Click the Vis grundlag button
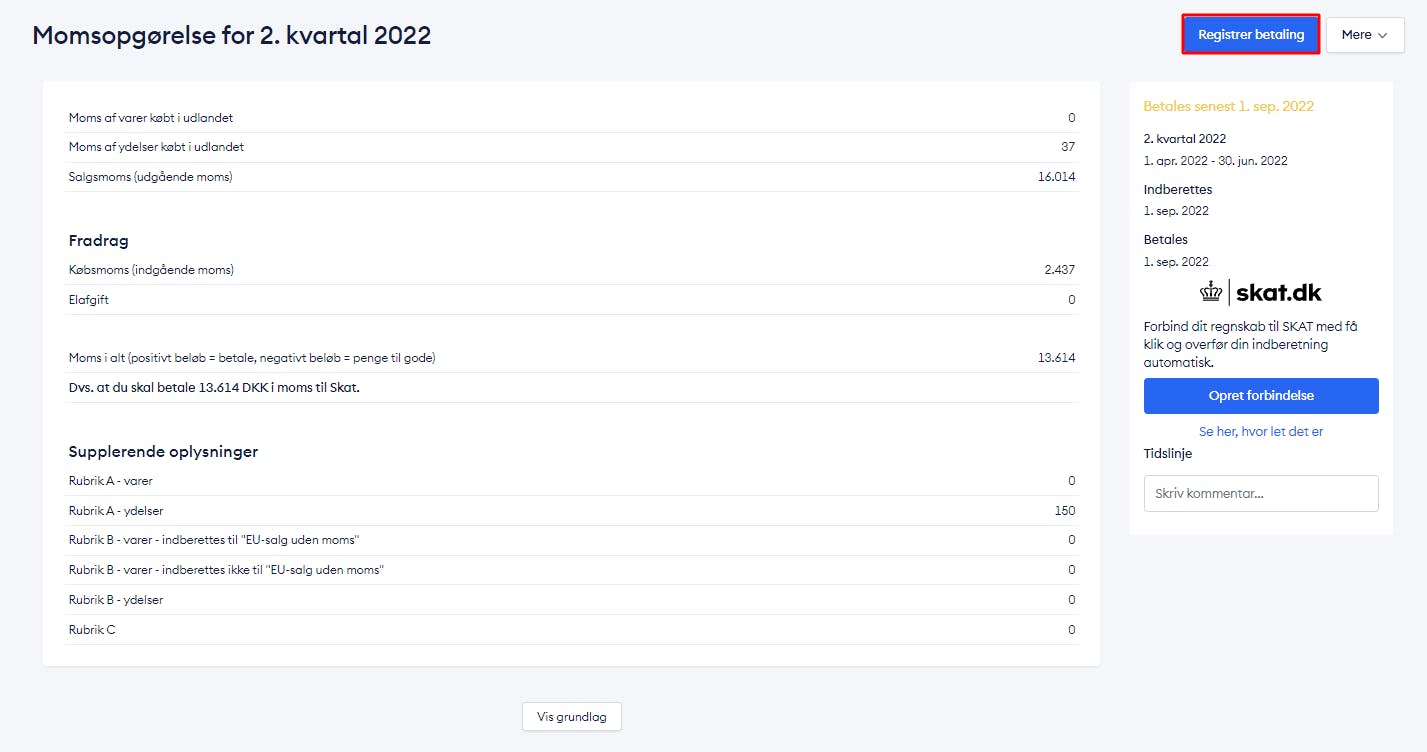The image size is (1427, 752). tap(571, 717)
